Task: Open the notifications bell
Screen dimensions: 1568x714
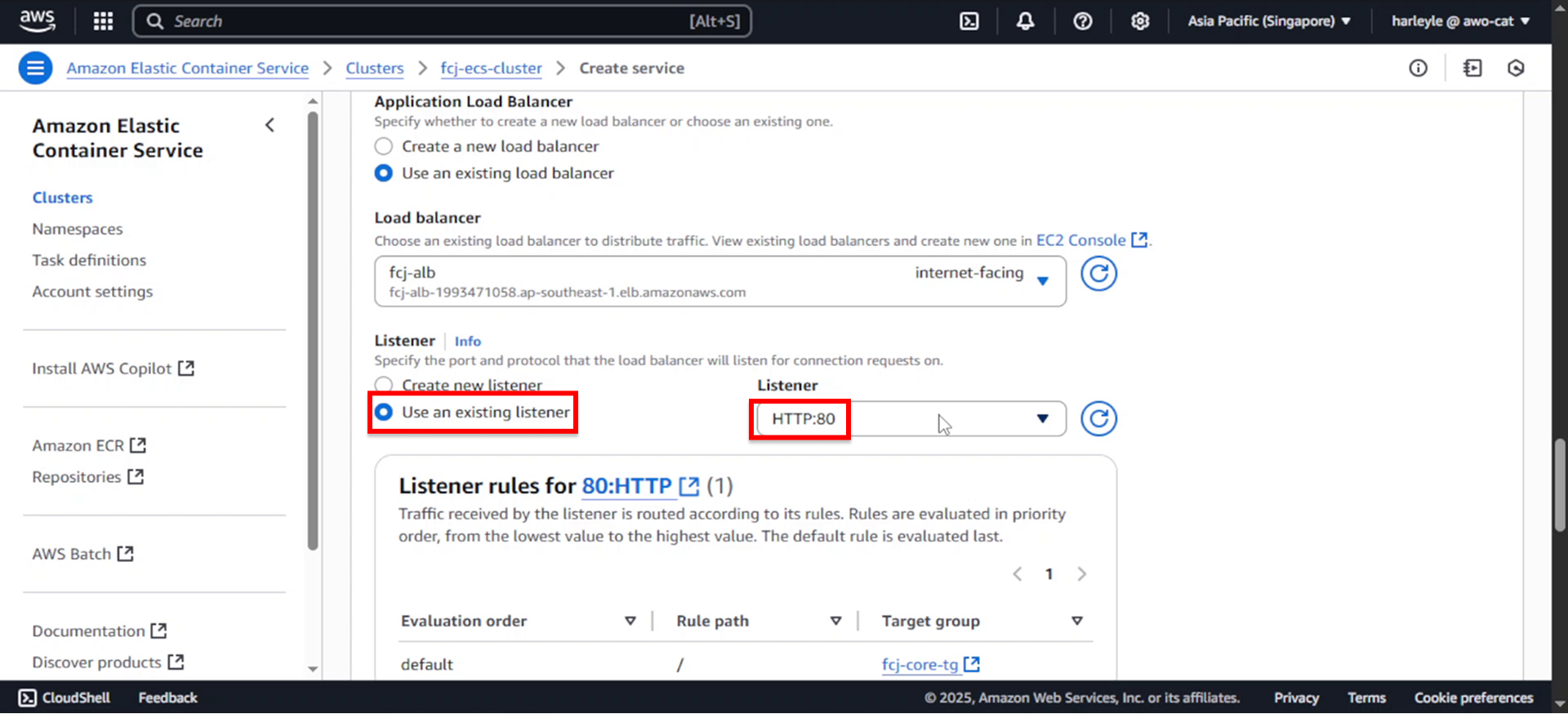Action: [x=1025, y=21]
